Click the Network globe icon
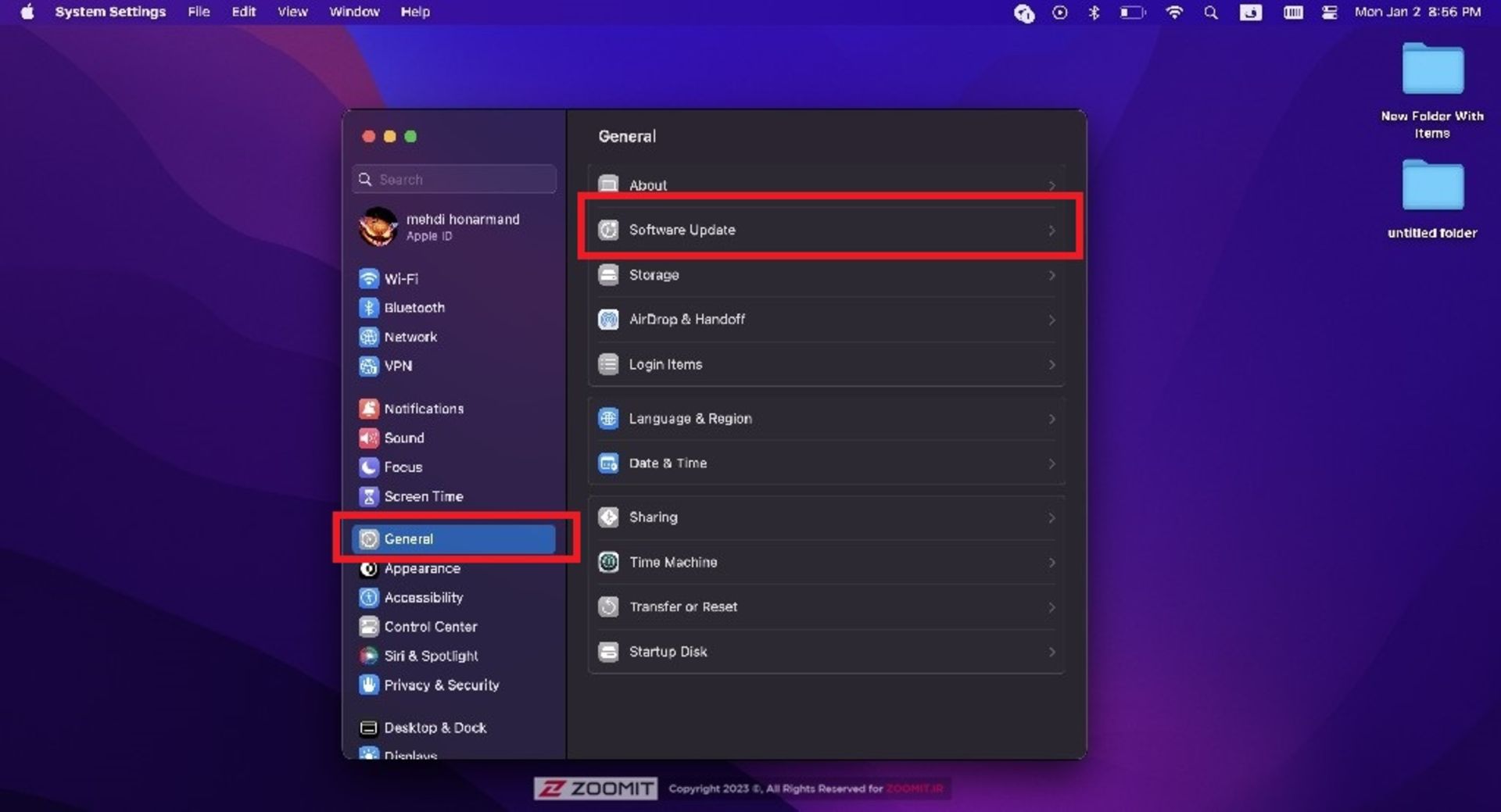The height and width of the screenshot is (812, 1501). click(368, 337)
